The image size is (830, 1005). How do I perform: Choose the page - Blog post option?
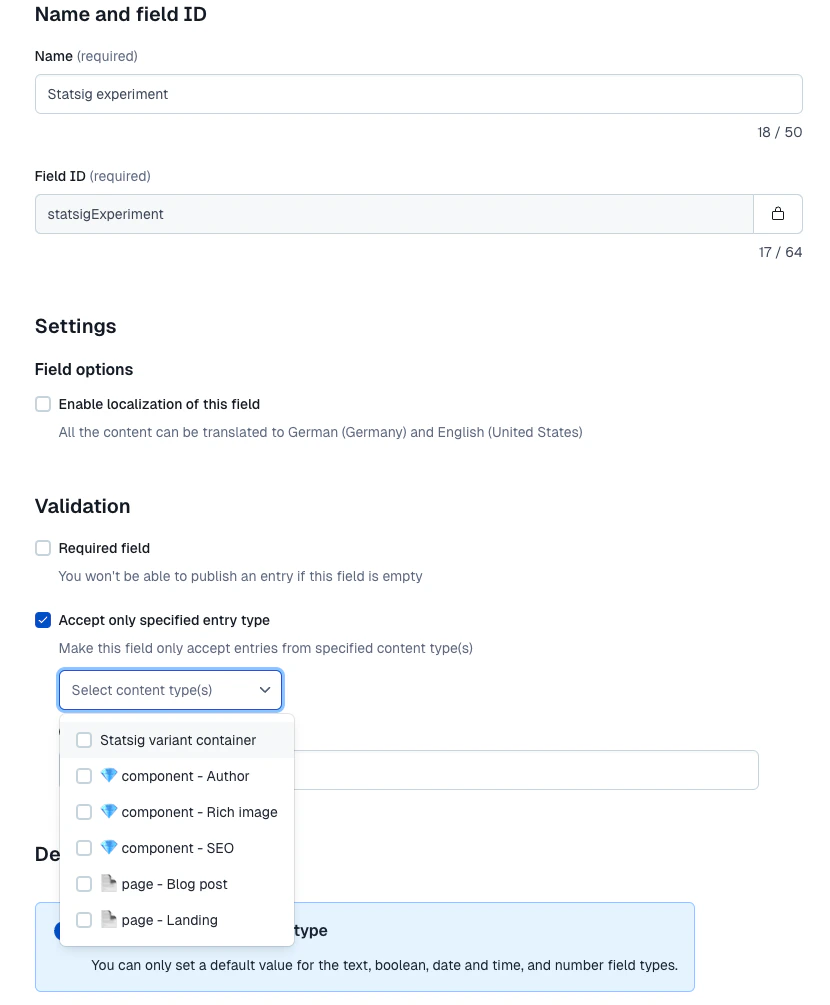pos(175,884)
